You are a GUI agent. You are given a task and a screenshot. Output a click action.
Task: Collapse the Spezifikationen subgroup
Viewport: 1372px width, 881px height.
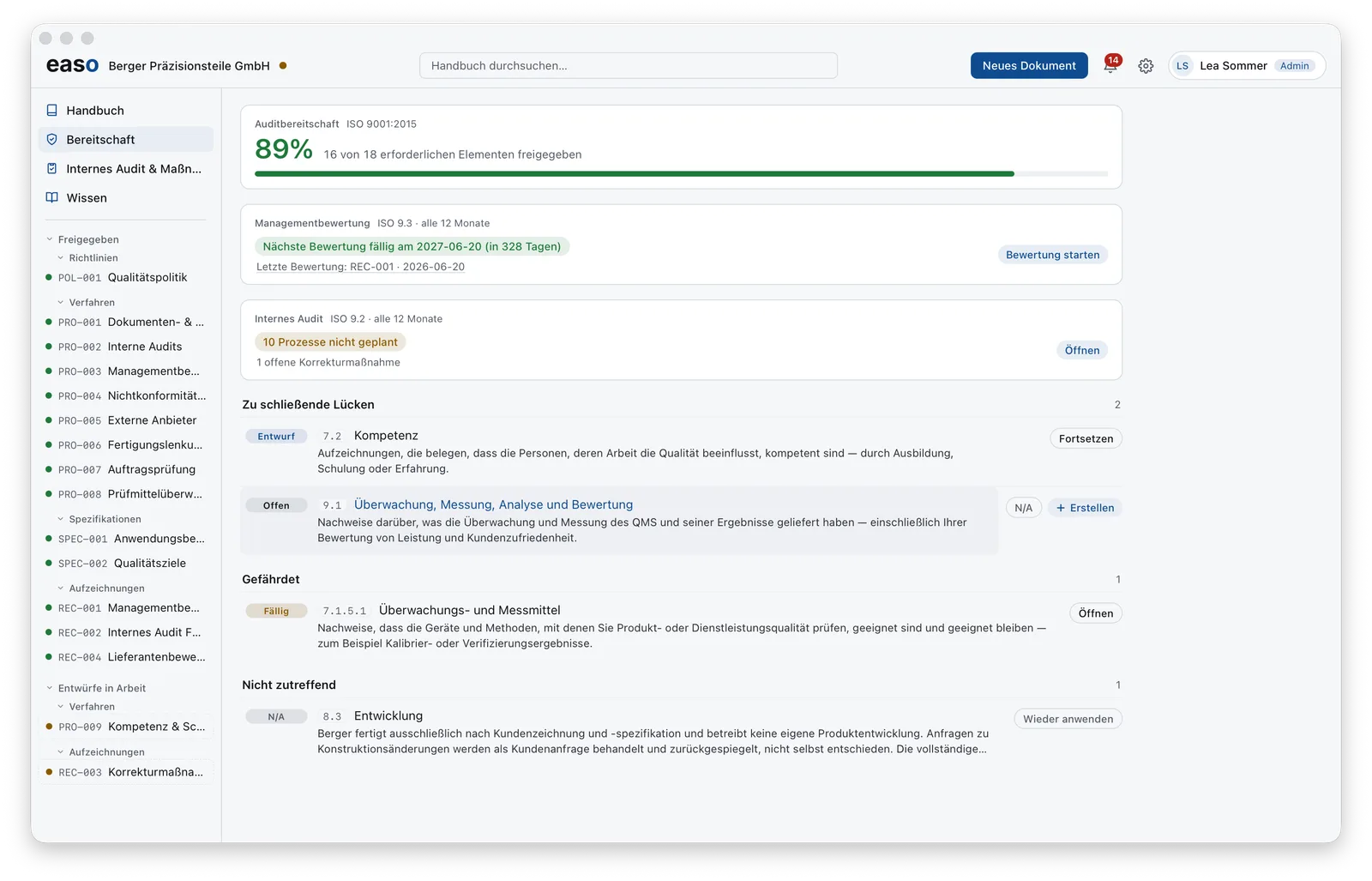pos(61,519)
